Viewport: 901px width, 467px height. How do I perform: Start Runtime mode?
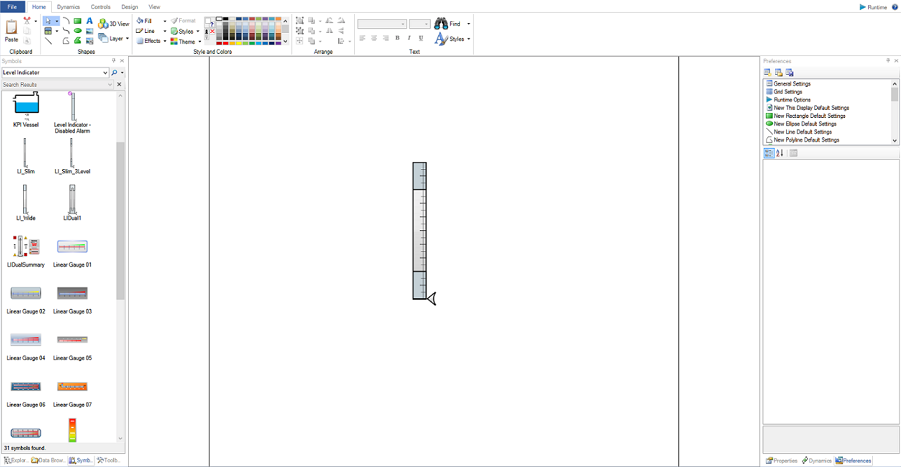point(873,7)
